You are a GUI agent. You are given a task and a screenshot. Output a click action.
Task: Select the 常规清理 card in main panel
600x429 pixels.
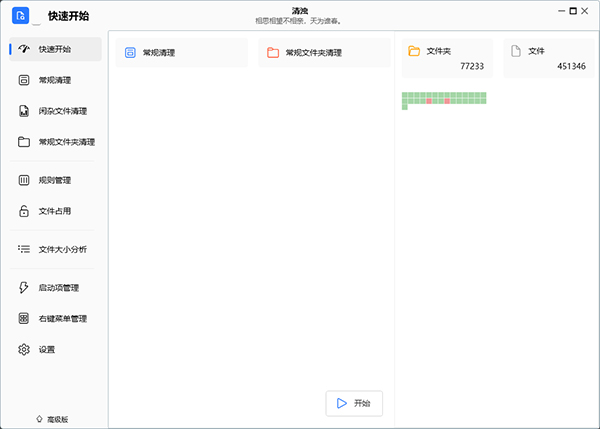[x=181, y=53]
